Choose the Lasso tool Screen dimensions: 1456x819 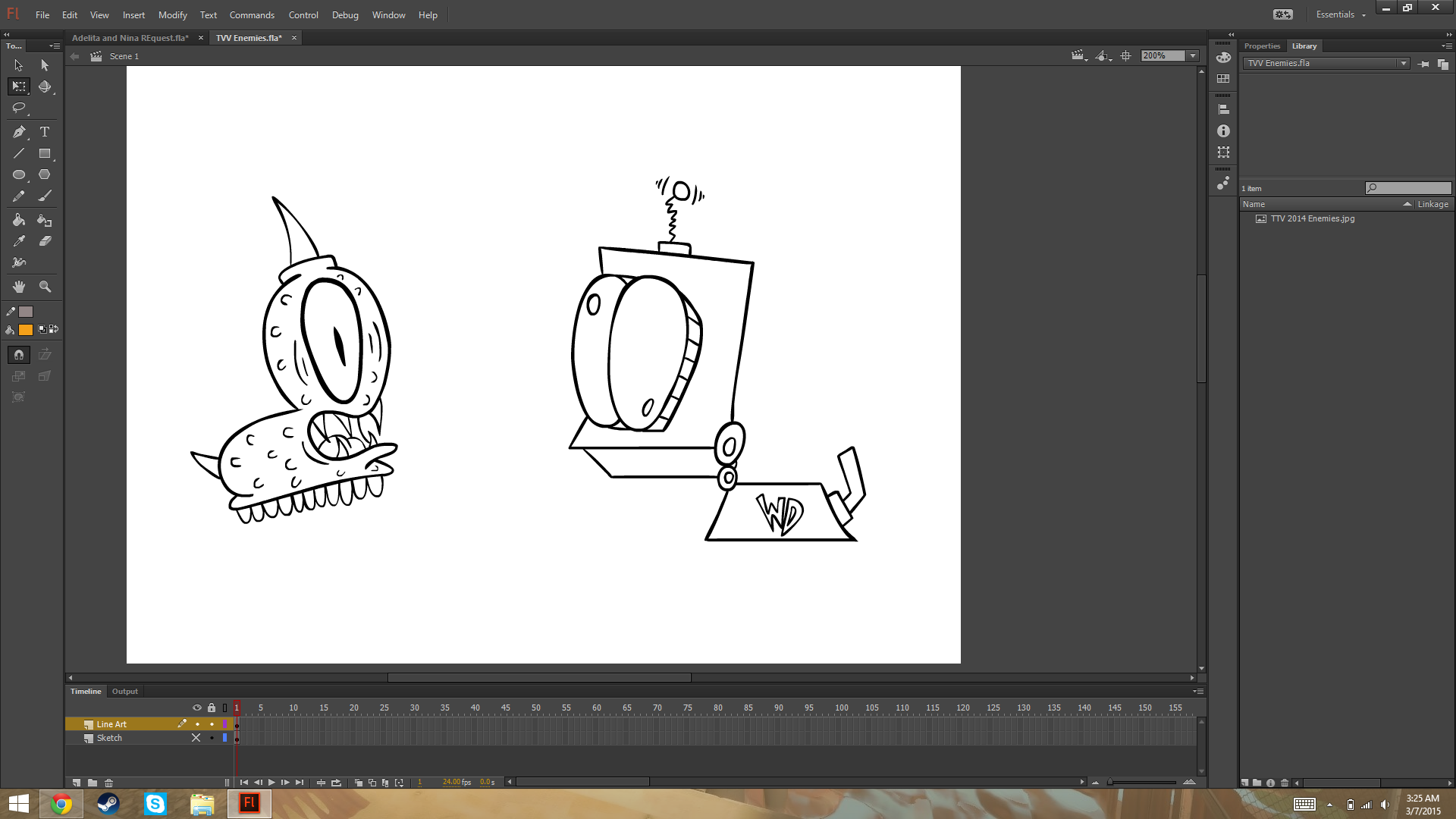pos(19,108)
